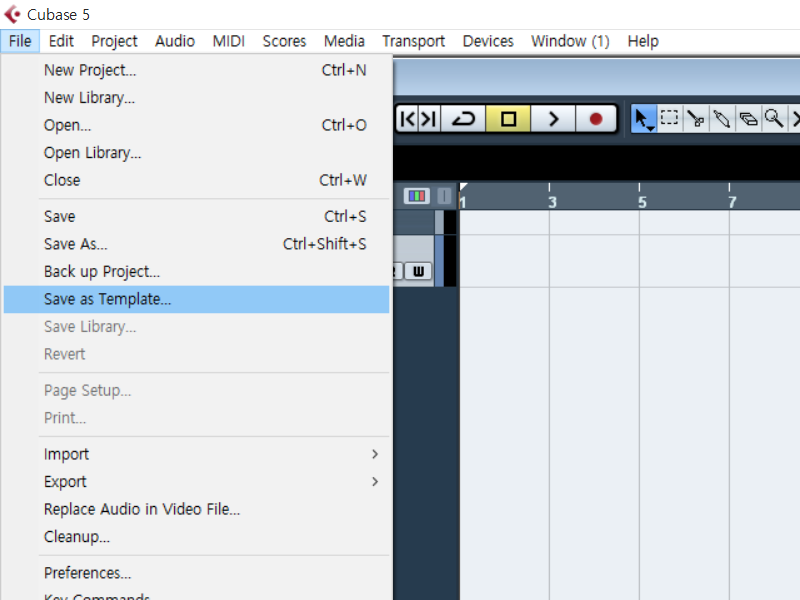The height and width of the screenshot is (600, 800).
Task: Choose Back up Project... entry
Action: (196, 271)
